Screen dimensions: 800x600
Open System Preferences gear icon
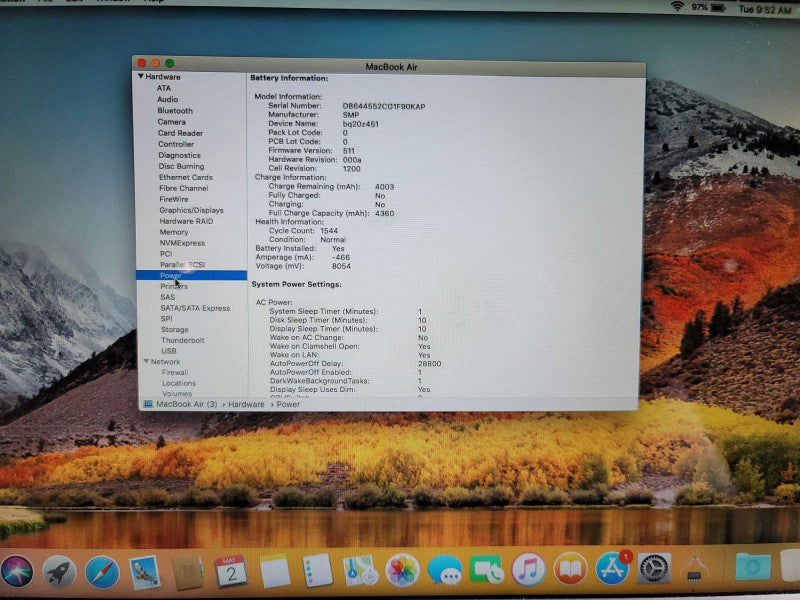pos(654,568)
